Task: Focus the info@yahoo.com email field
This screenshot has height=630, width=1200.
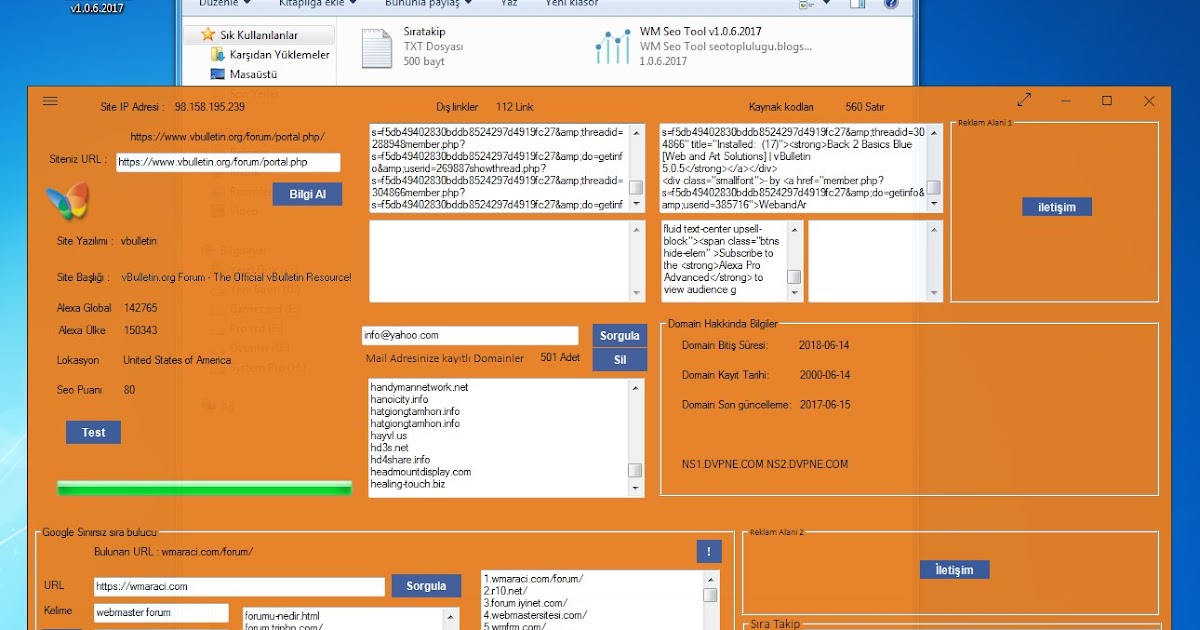Action: point(470,336)
